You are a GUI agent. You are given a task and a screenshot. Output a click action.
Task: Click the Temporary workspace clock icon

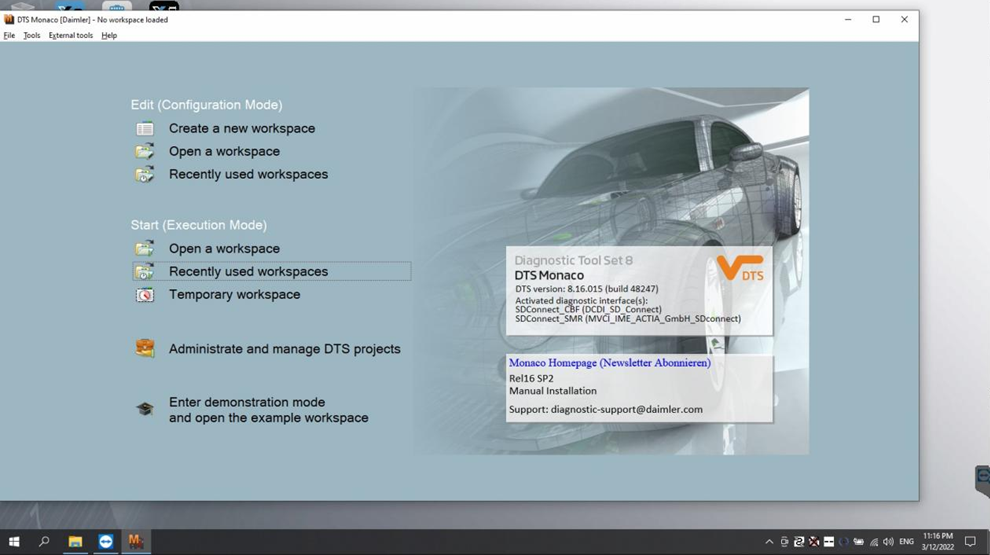[x=145, y=295]
